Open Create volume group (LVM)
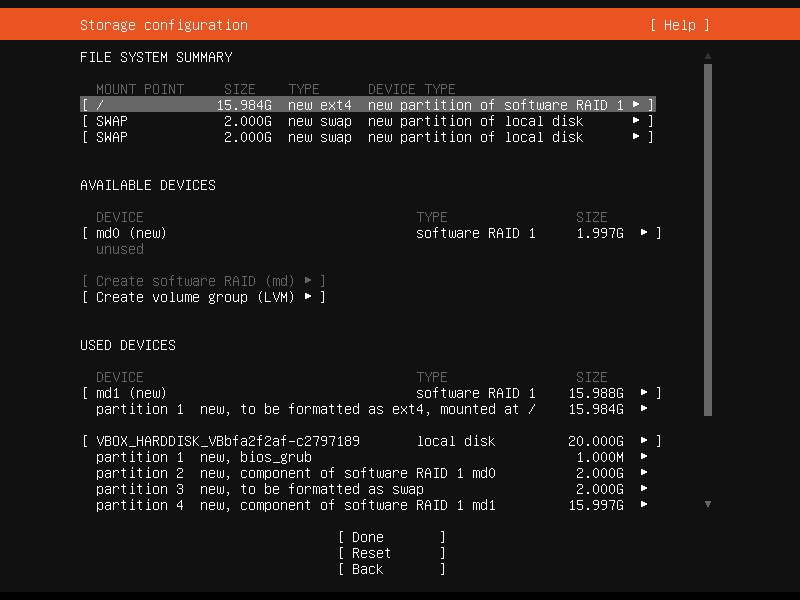This screenshot has height=600, width=800. pos(204,297)
